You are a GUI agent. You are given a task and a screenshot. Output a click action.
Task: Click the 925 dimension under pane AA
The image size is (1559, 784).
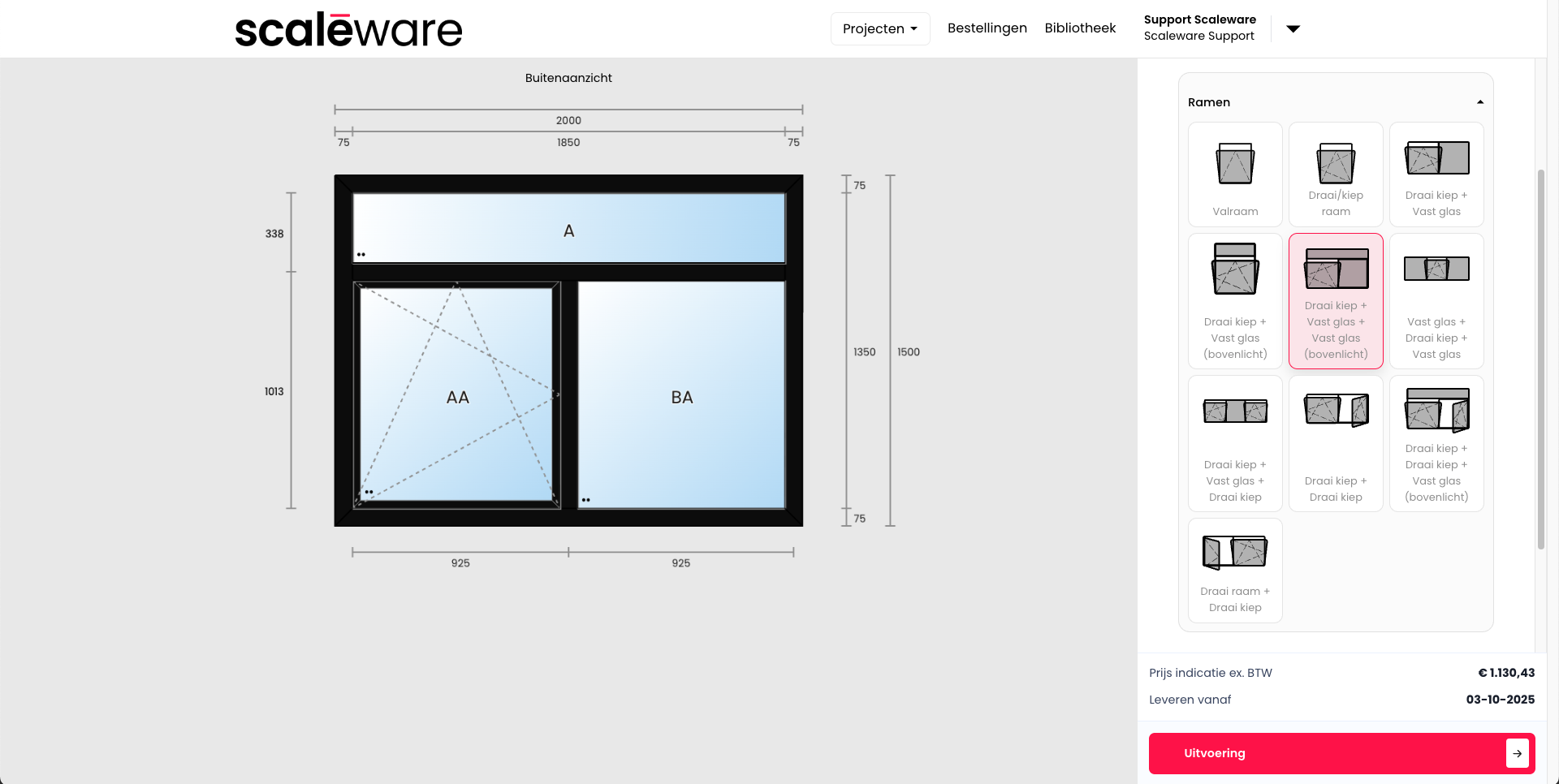(x=460, y=563)
